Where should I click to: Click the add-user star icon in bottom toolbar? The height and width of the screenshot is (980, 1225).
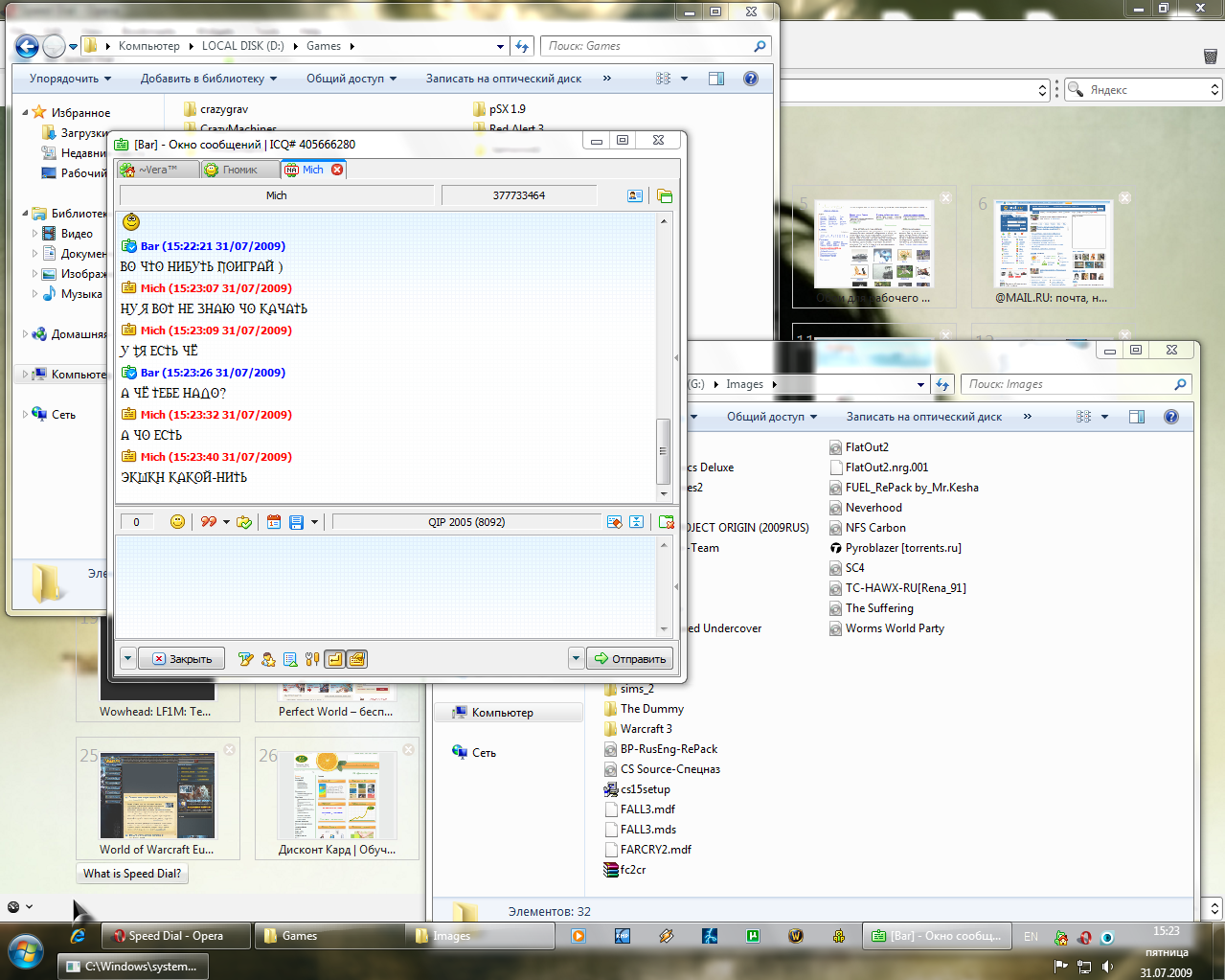coord(268,659)
